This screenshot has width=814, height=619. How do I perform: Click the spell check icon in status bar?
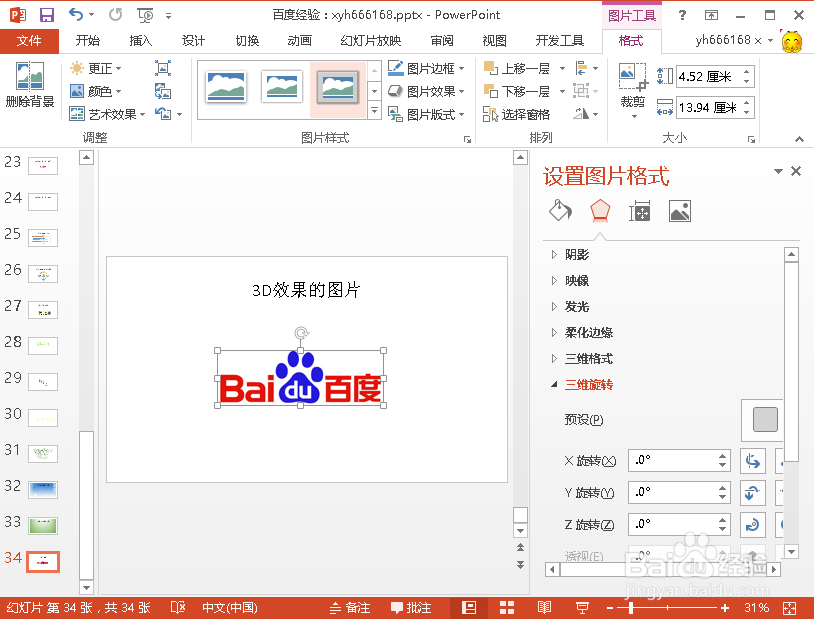point(178,607)
